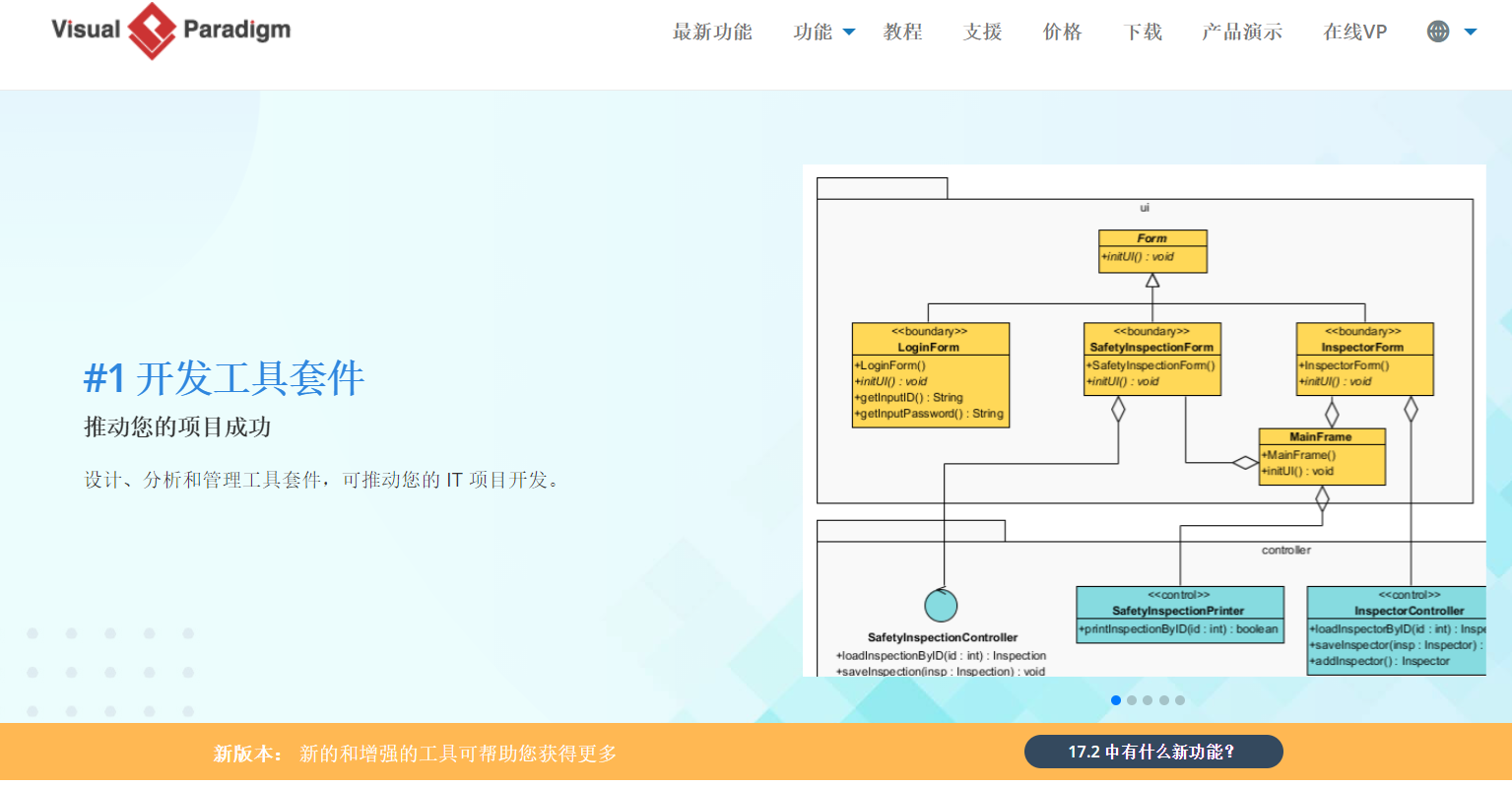Open the 教程 menu item
The image size is (1512, 787).
coord(903,33)
